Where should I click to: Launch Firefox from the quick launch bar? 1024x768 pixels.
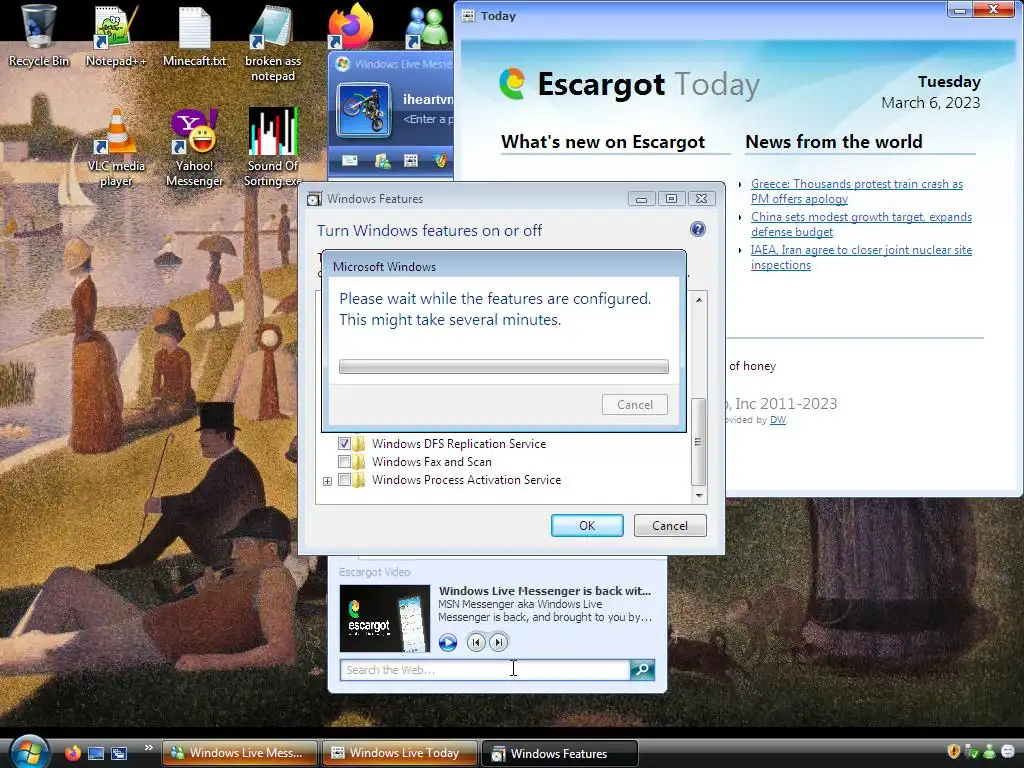coord(72,753)
